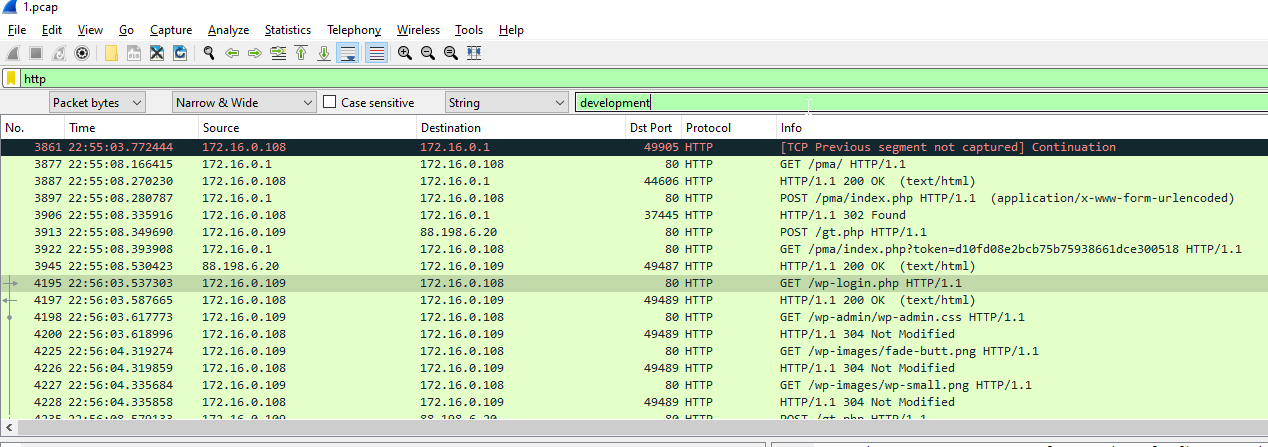Open the View menu
This screenshot has width=1268, height=447.
click(x=90, y=30)
